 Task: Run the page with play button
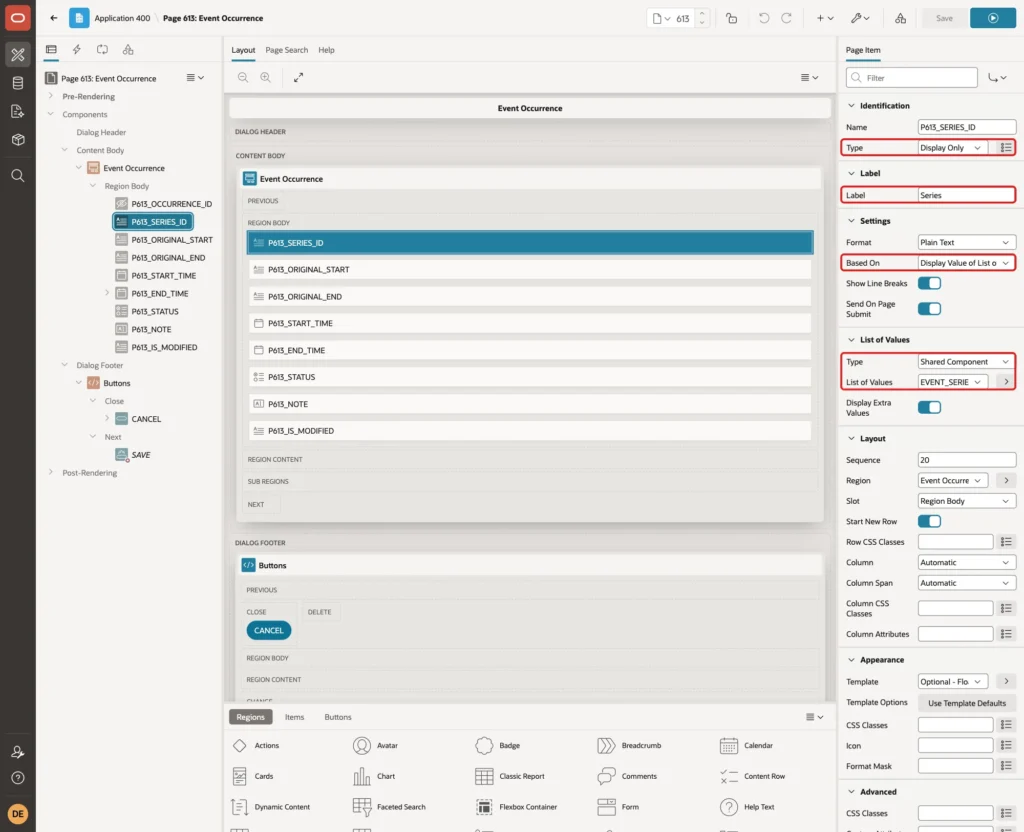992,18
